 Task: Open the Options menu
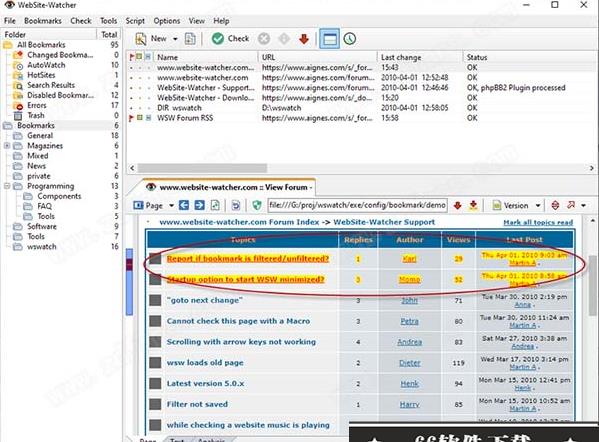[167, 21]
